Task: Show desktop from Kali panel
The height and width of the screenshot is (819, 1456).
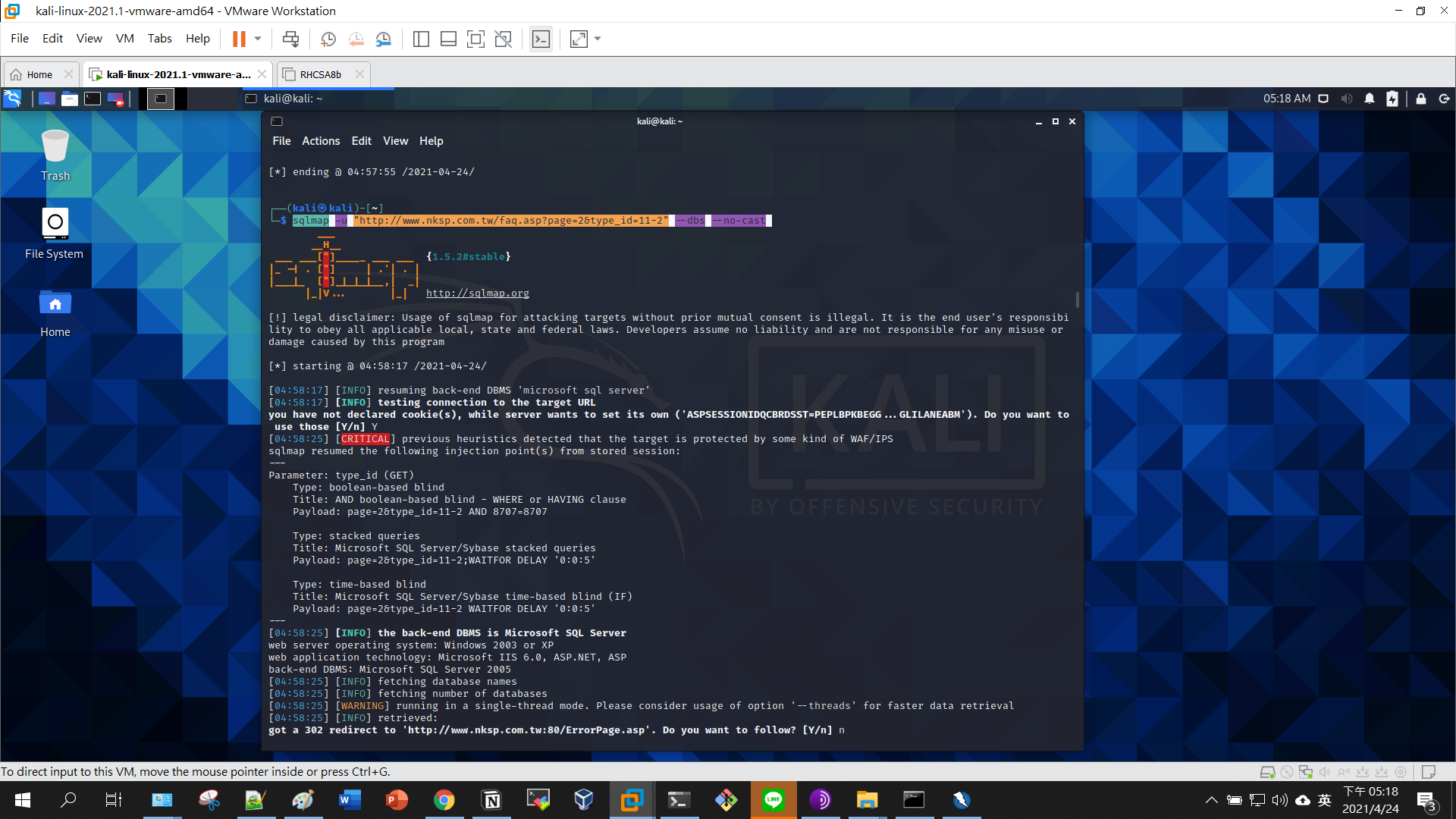Action: click(x=46, y=99)
